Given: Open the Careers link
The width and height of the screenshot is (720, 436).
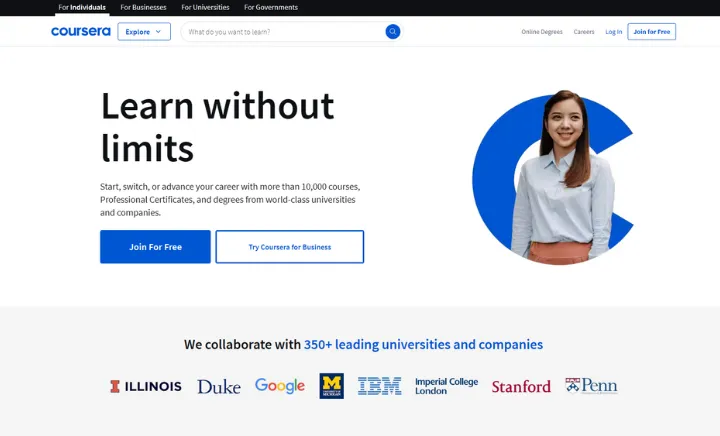Looking at the screenshot, I should coord(584,32).
